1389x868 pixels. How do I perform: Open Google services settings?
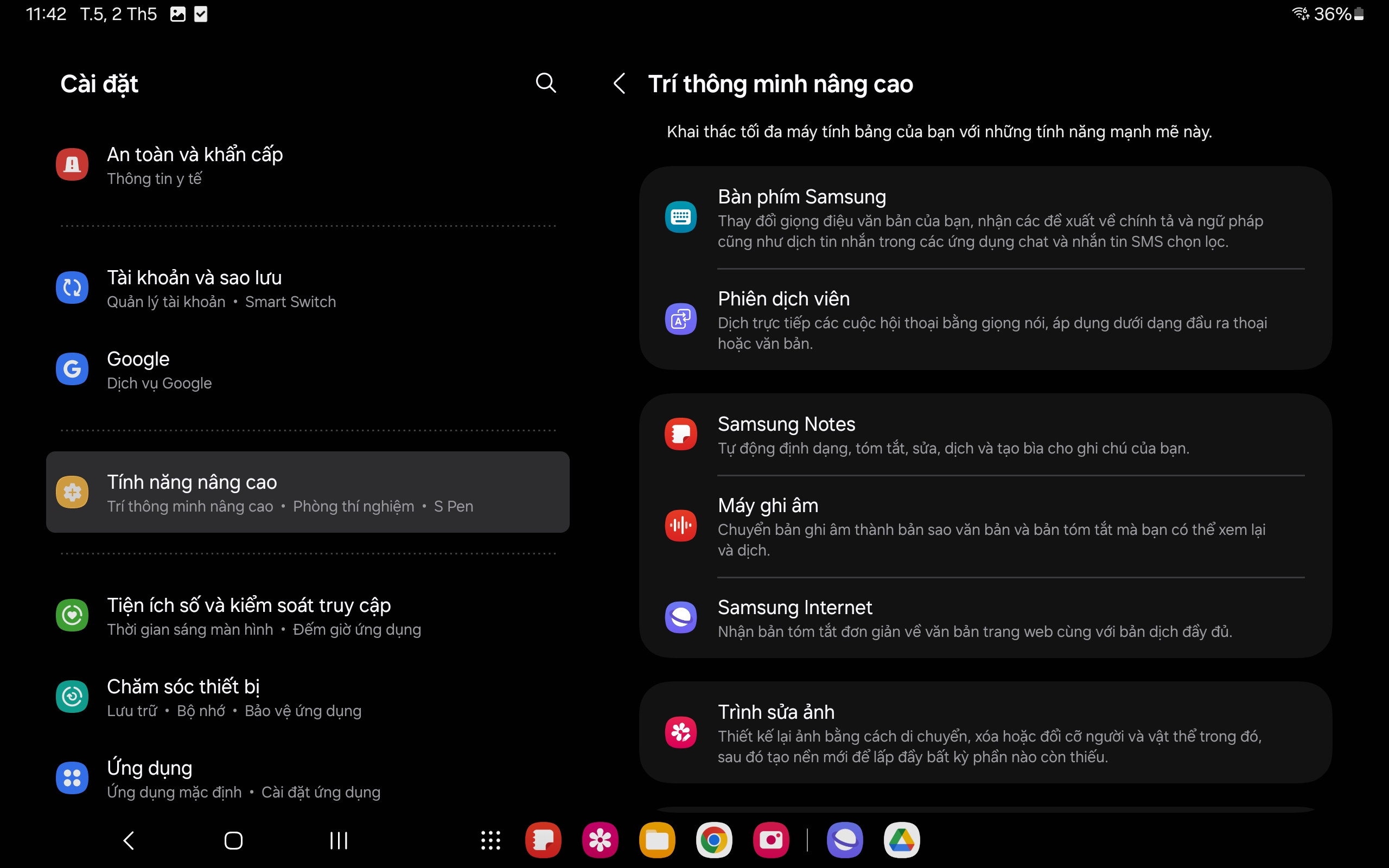tap(308, 369)
